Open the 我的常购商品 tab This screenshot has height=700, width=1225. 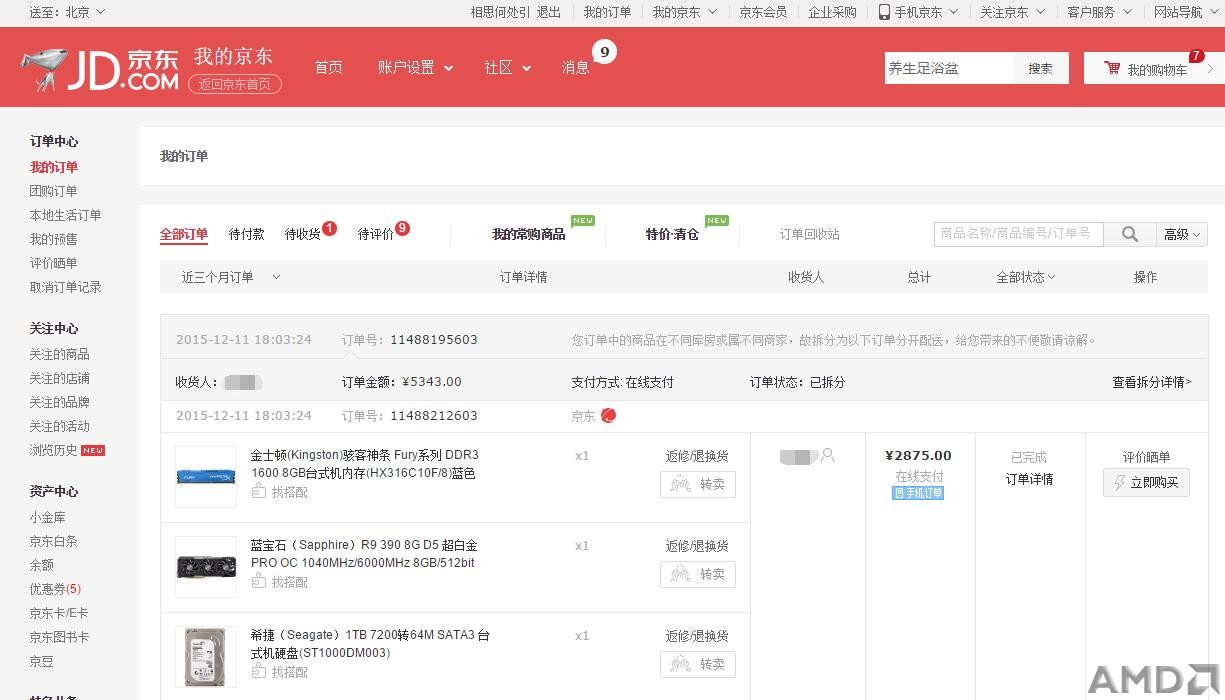(529, 234)
